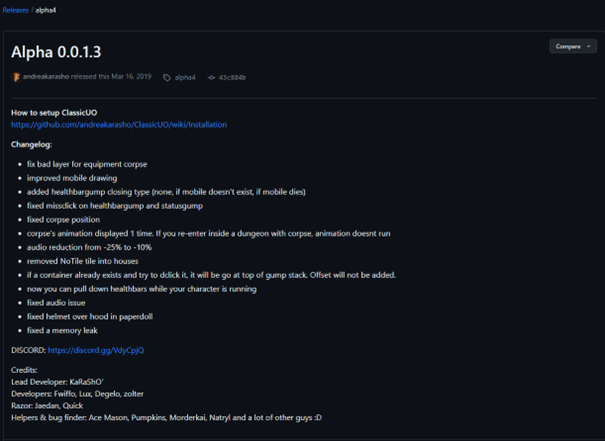Click 'fix bad layer for equipment corpse' item
605x441 pixels.
click(87, 164)
